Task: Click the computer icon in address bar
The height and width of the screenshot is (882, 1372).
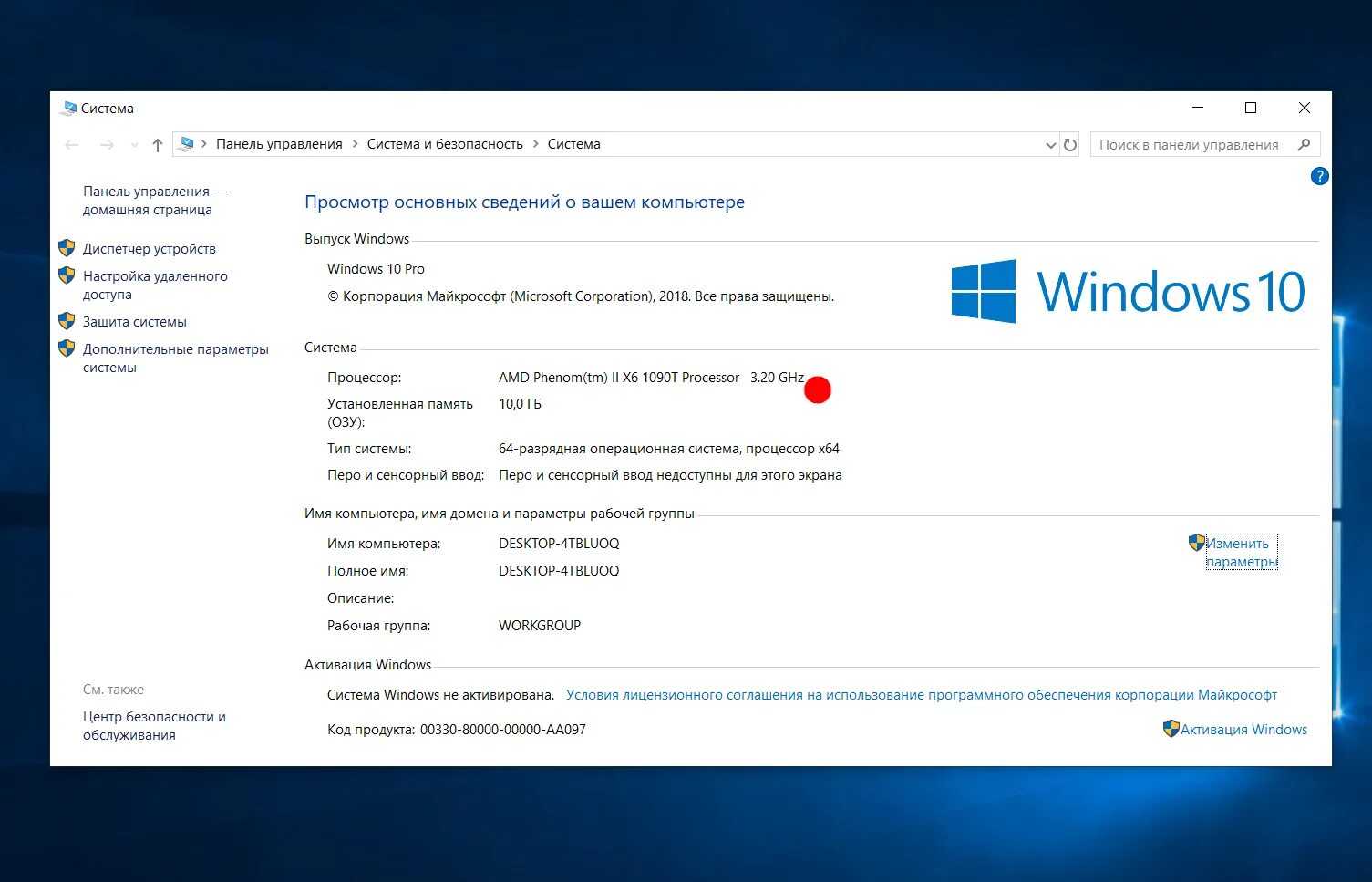Action: 187,144
